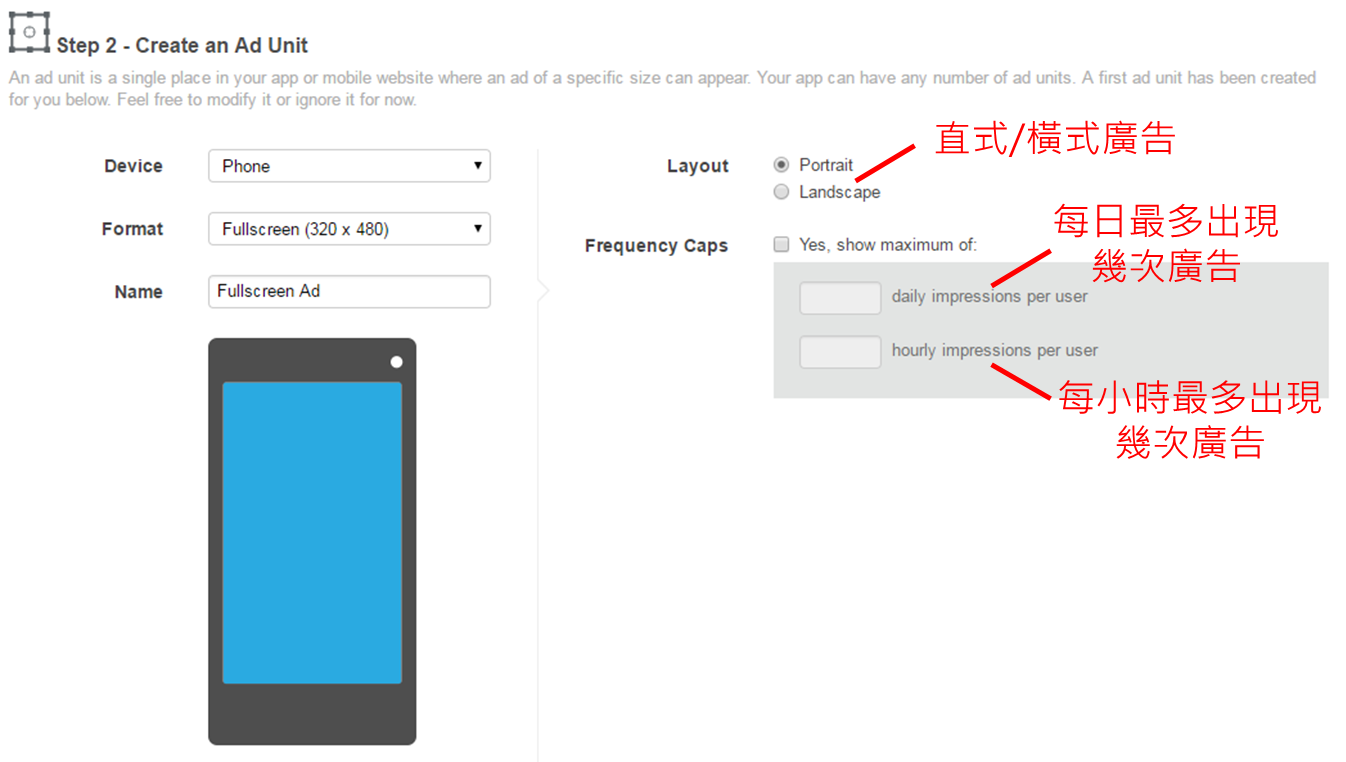
Task: Click the hourly impressions per user field
Action: point(840,351)
